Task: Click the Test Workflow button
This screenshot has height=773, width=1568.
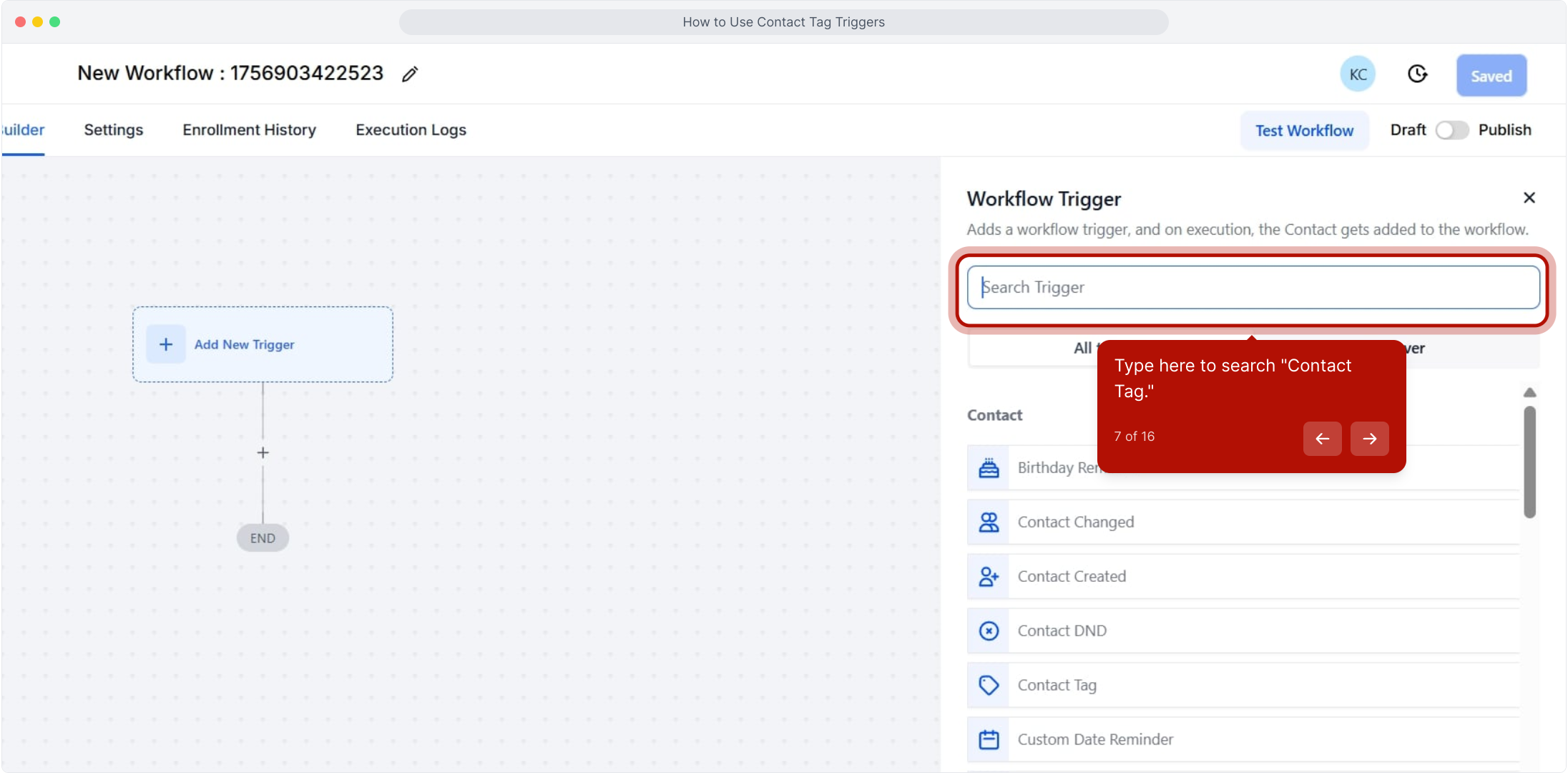Action: pos(1303,130)
